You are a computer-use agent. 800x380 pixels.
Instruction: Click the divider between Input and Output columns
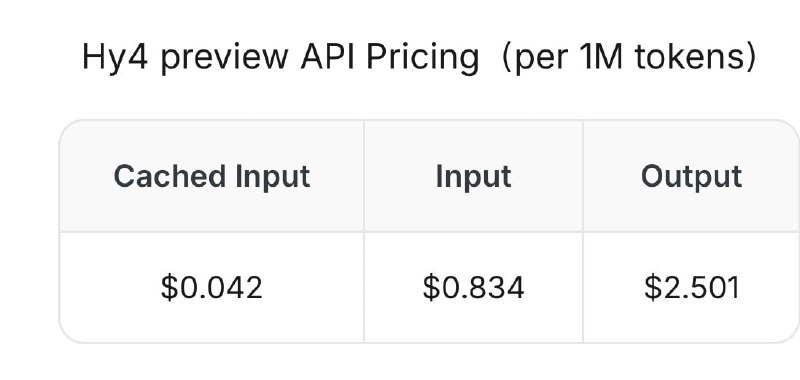tap(583, 232)
